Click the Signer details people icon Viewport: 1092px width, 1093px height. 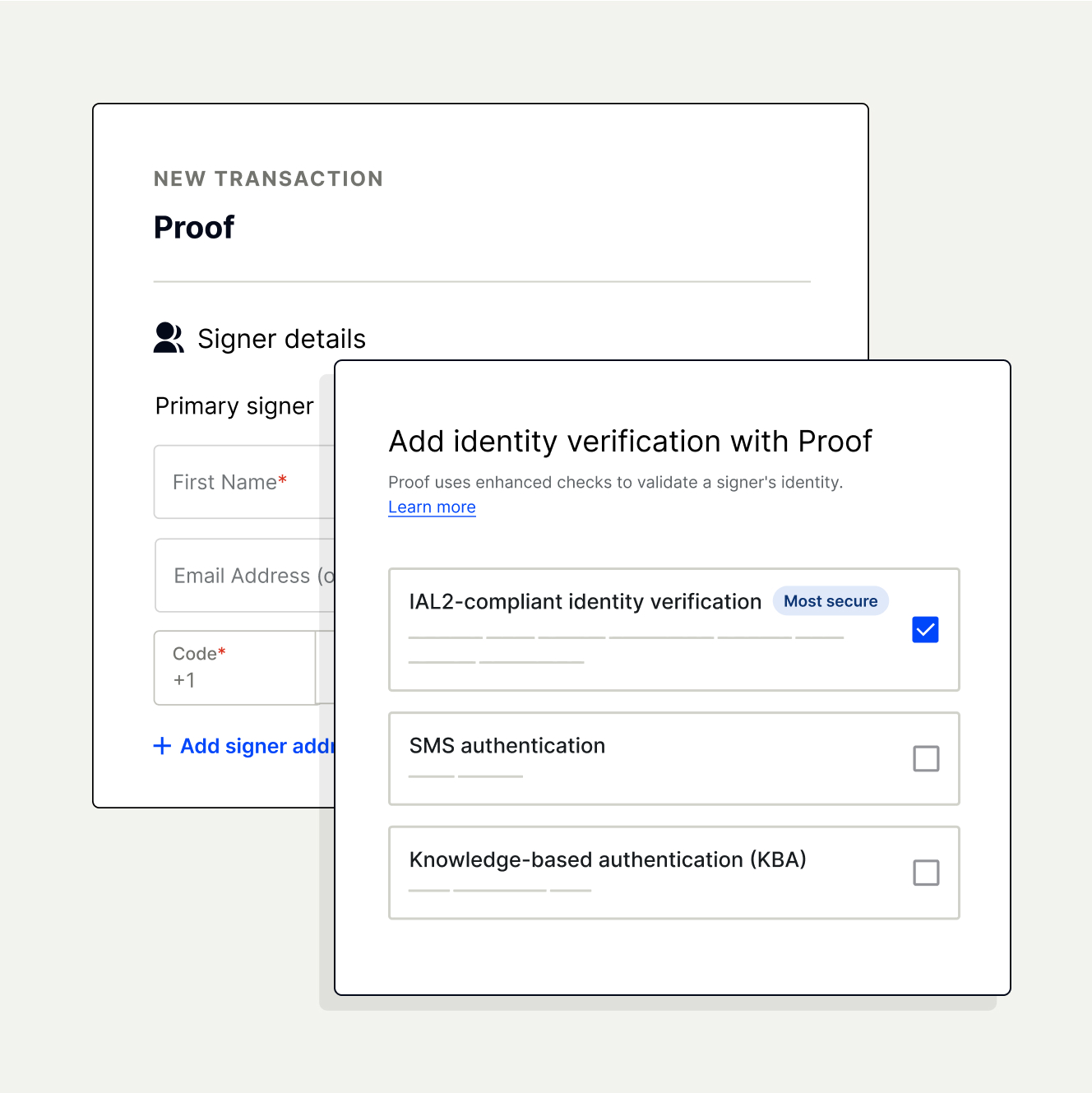point(169,338)
